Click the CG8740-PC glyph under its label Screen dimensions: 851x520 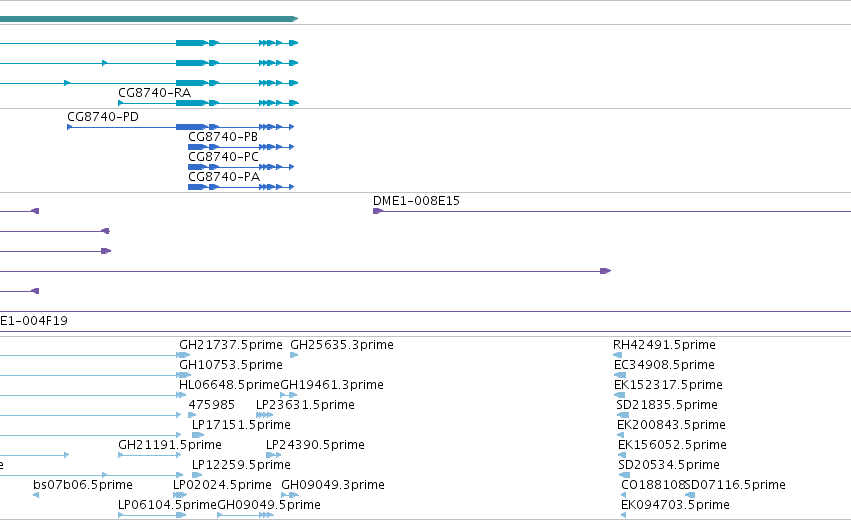click(241, 167)
